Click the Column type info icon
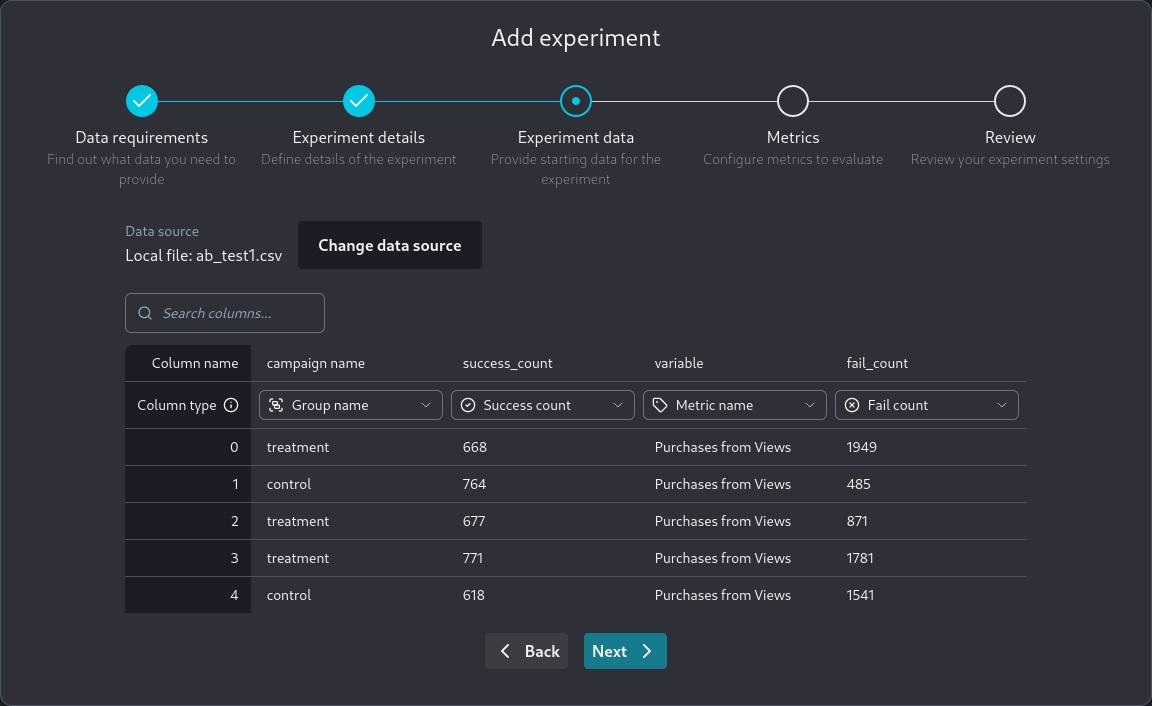Image resolution: width=1152 pixels, height=706 pixels. pos(231,405)
